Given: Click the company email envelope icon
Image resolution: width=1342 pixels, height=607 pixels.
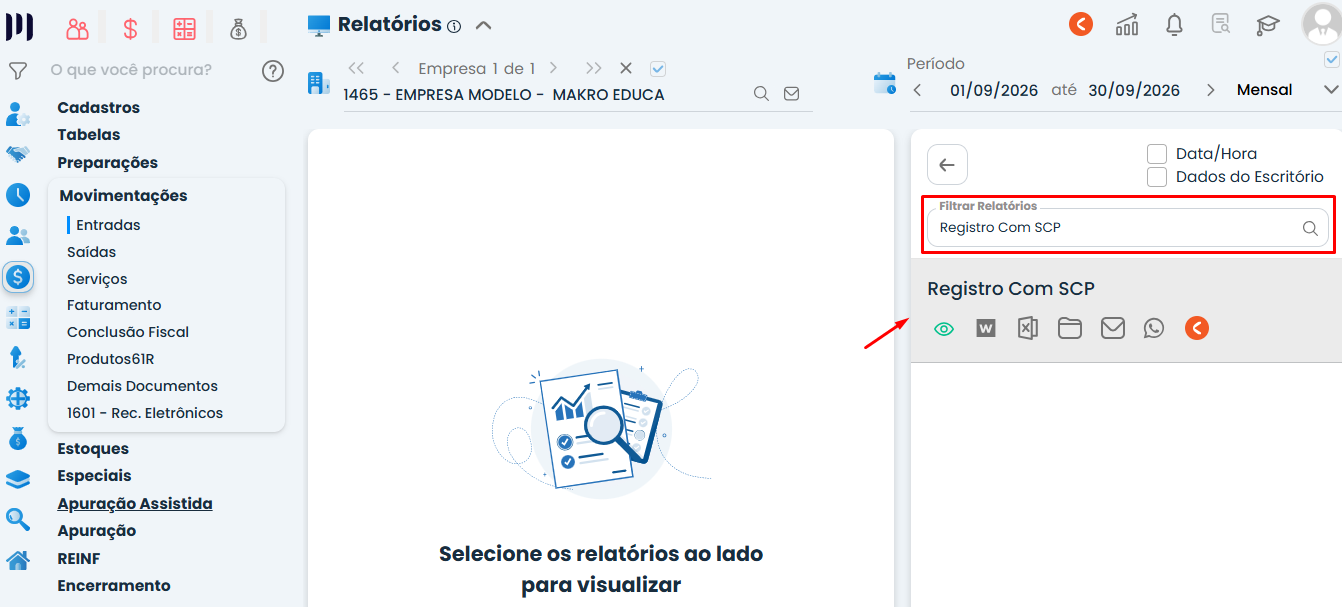Looking at the screenshot, I should [791, 94].
